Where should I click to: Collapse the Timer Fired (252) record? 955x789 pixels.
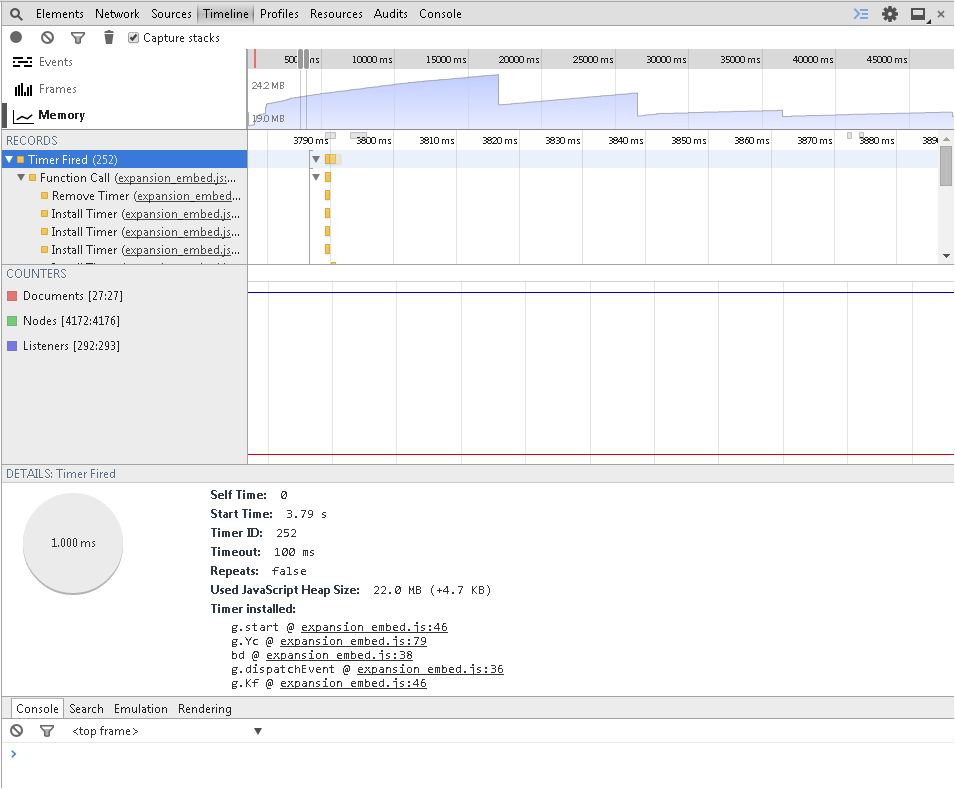9,160
